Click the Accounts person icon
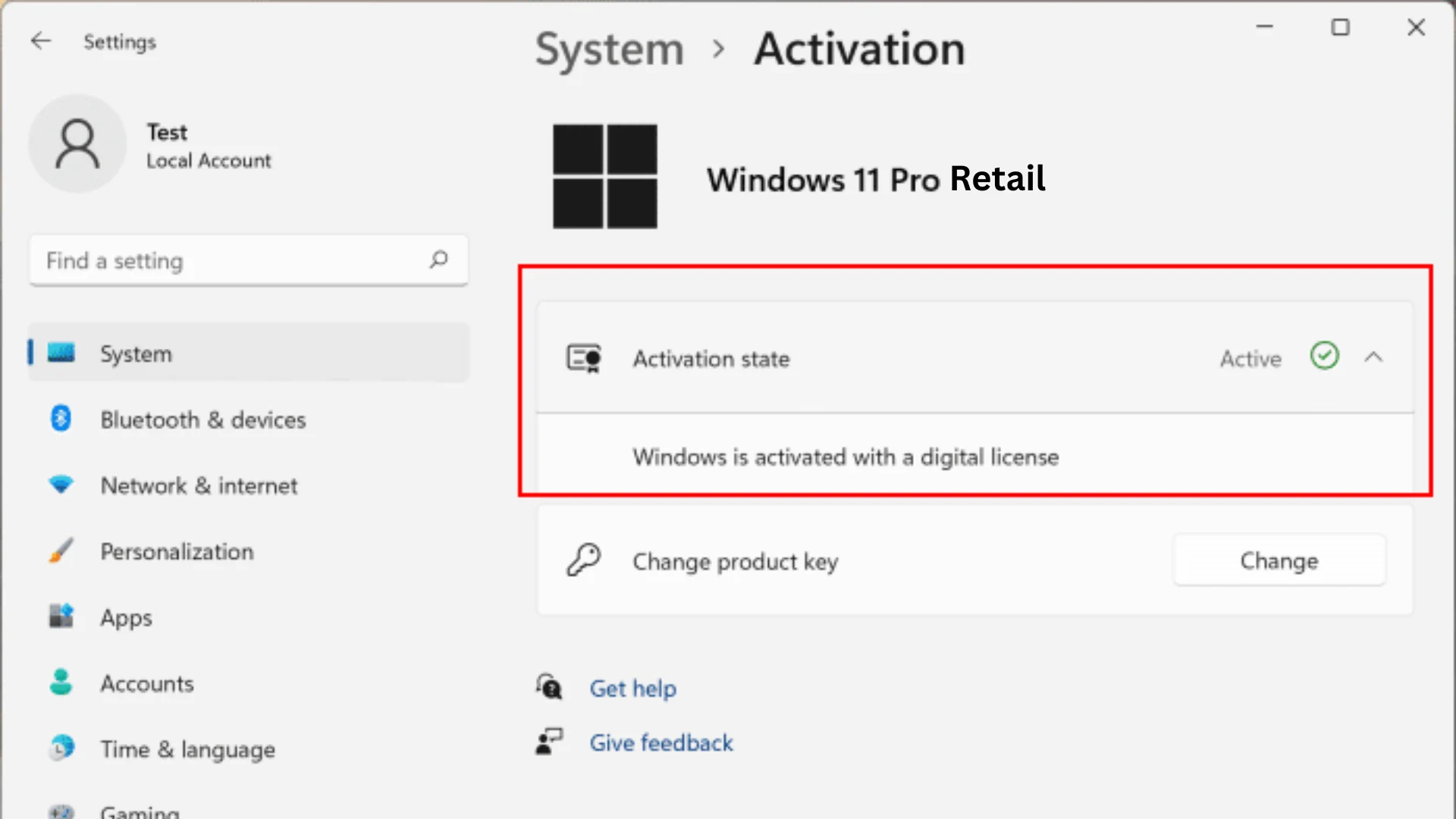 tap(61, 682)
